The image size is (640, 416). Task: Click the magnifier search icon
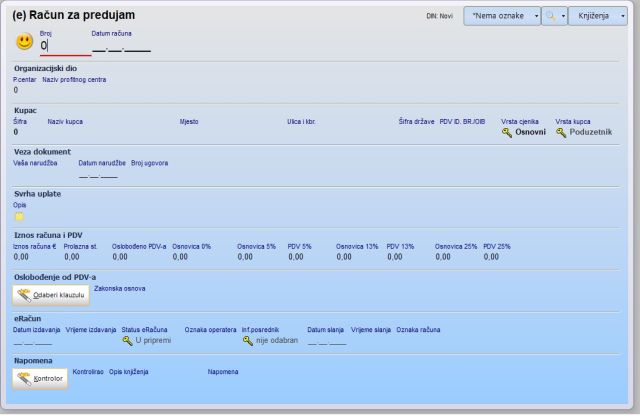click(x=550, y=16)
